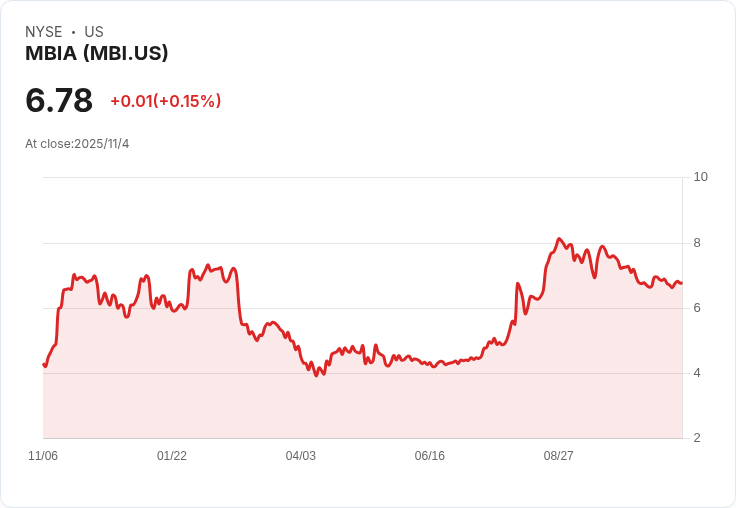Screen dimensions: 736x508
Task: Click the 11/06 date axis label
Action: 43,455
